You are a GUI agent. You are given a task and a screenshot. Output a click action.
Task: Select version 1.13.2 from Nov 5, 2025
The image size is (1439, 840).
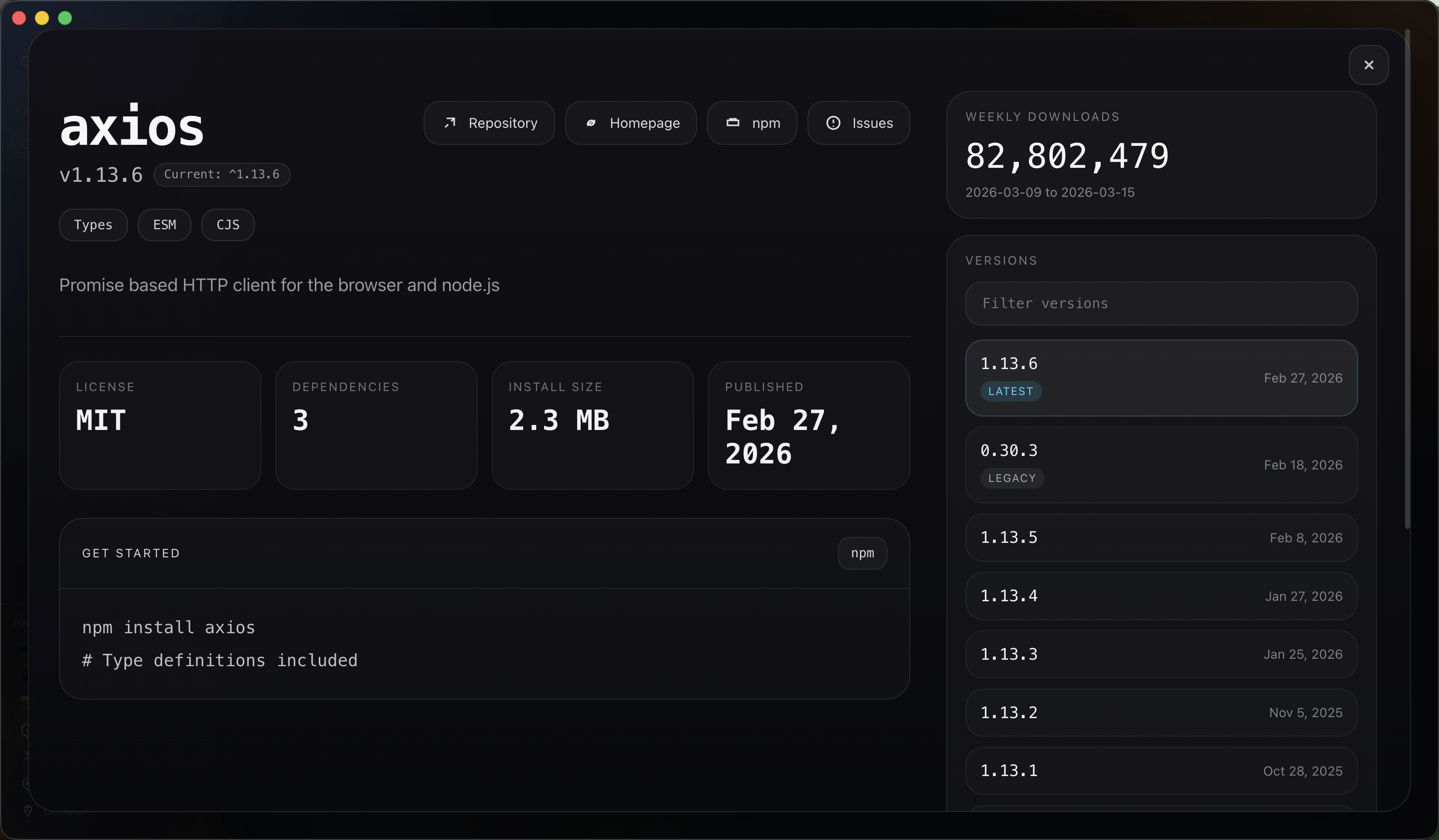[1161, 712]
